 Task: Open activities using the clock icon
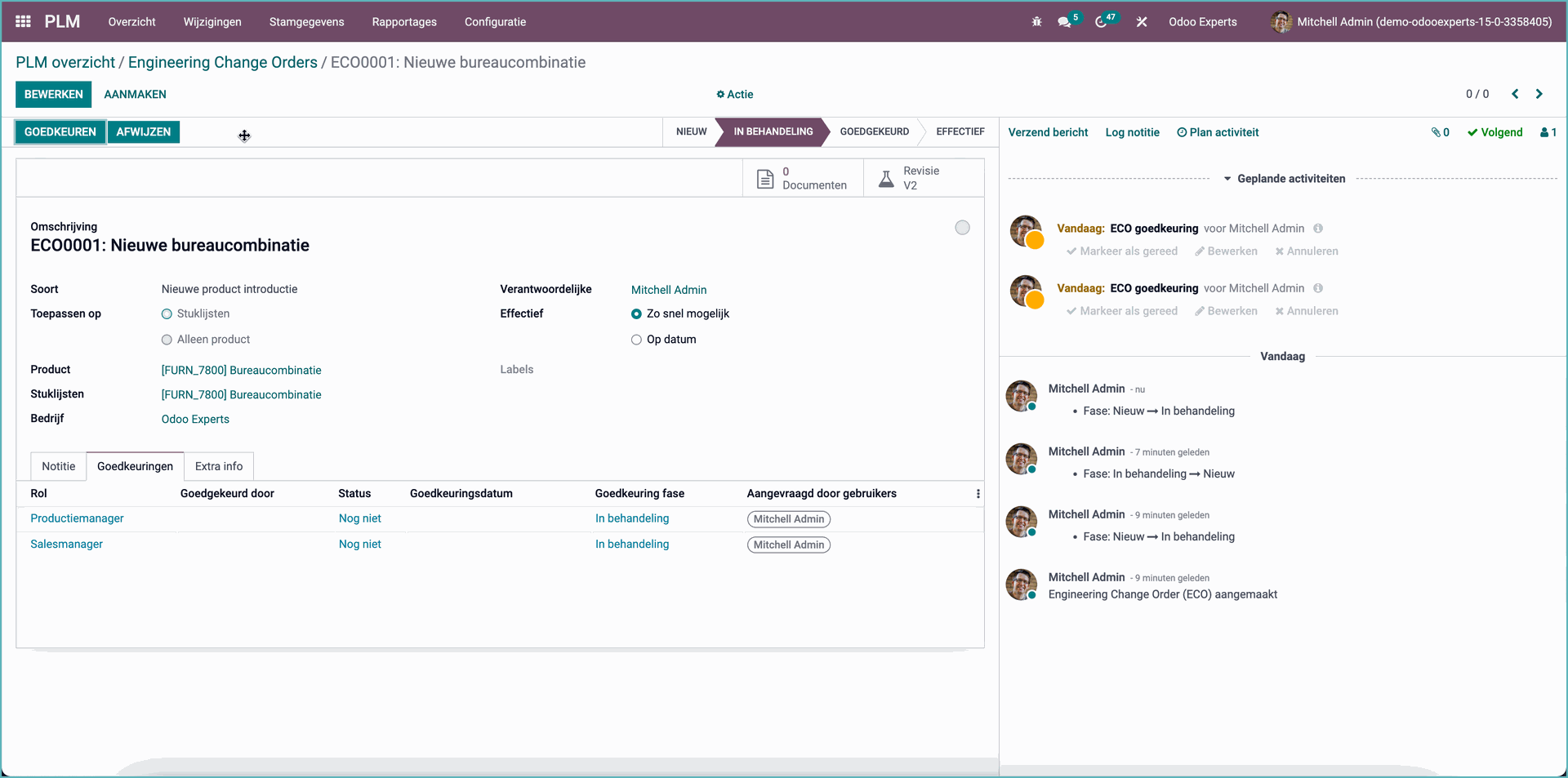click(1102, 22)
